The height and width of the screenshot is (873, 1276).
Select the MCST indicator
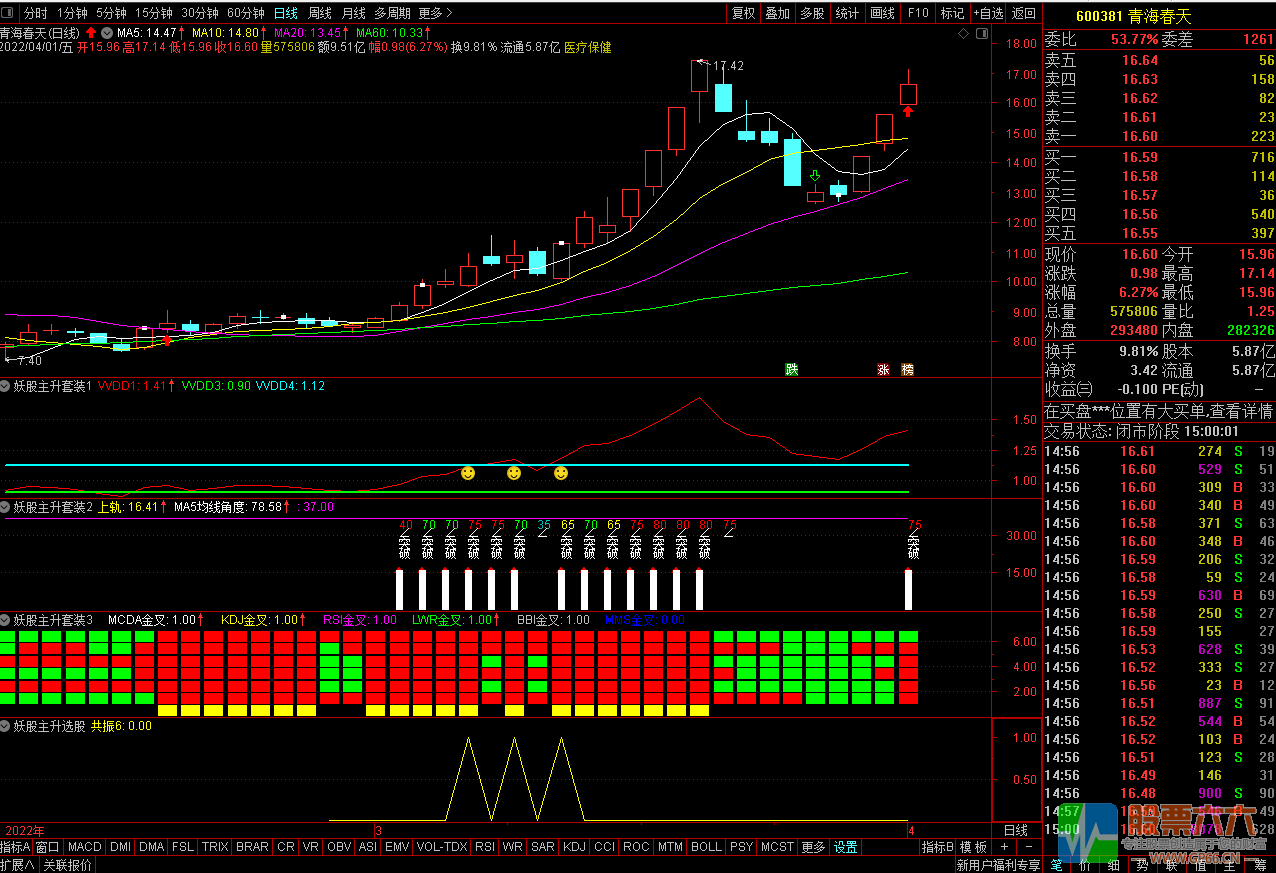(777, 847)
